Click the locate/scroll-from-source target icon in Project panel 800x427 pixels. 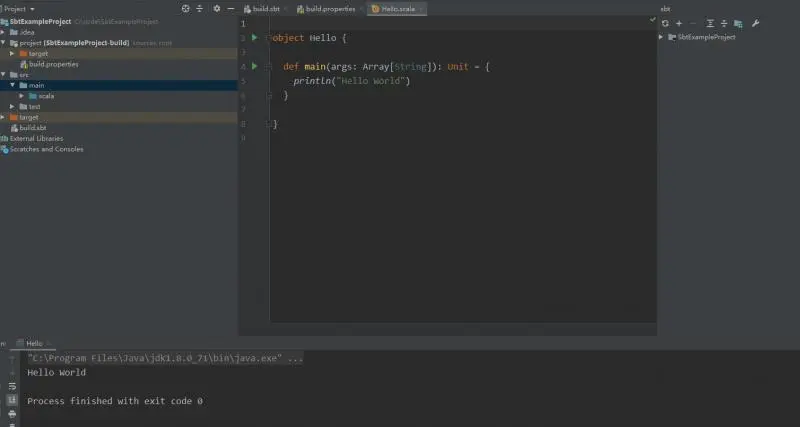coord(186,9)
